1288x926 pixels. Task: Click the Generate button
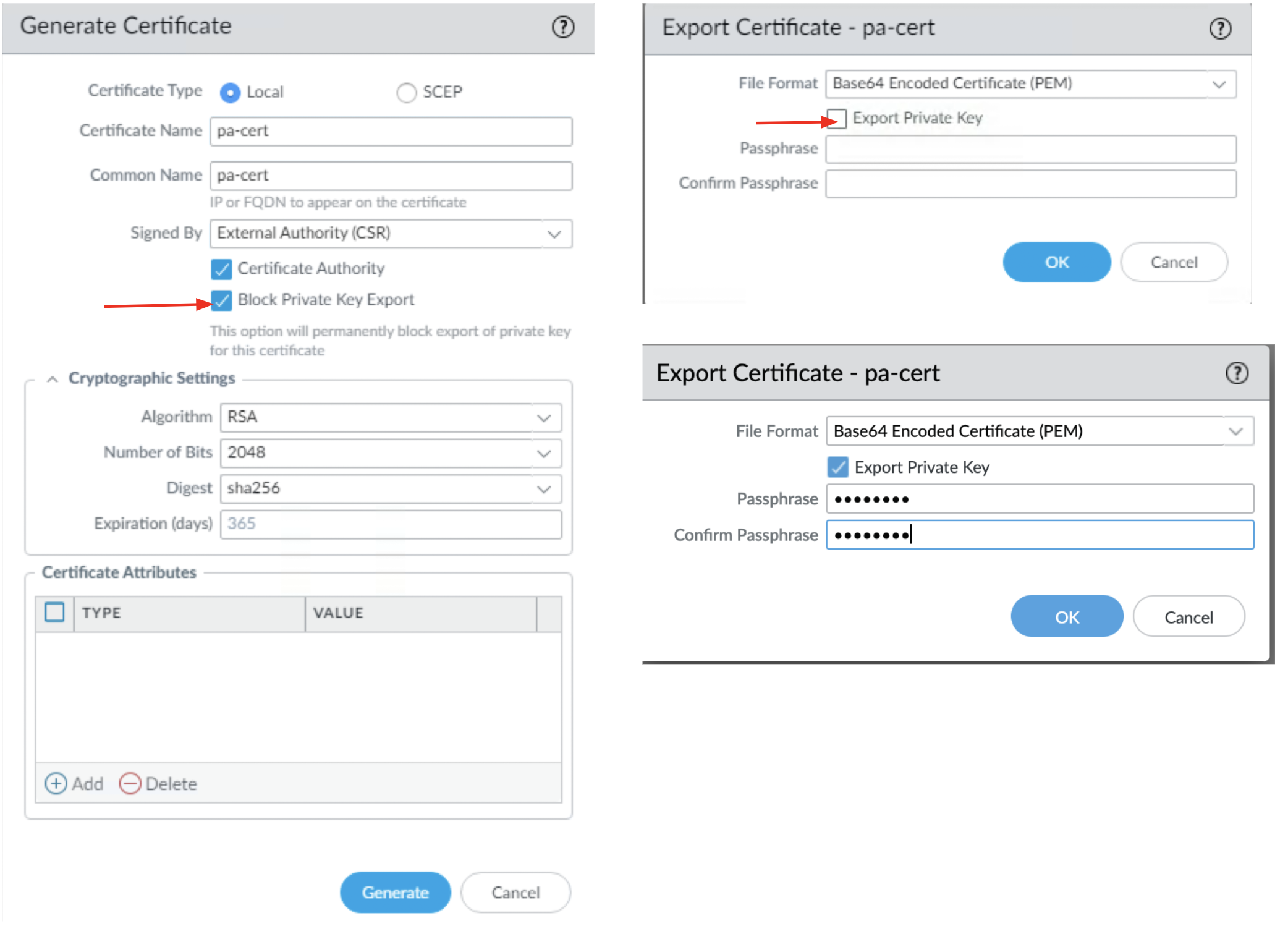click(395, 892)
